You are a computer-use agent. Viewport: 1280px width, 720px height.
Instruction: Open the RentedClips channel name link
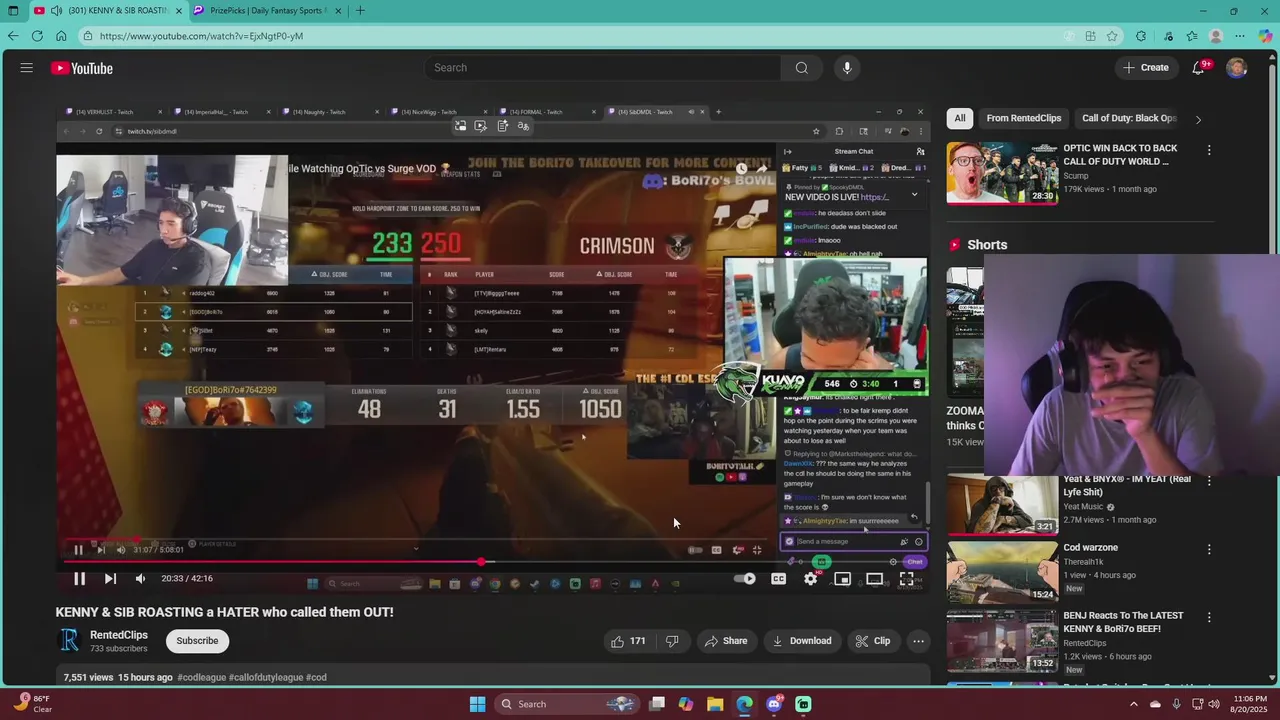[x=118, y=635]
